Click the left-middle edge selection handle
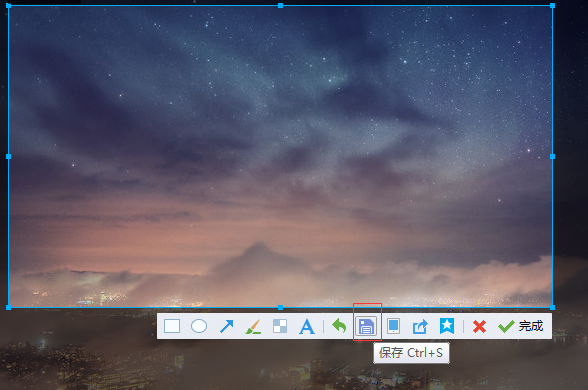Viewport: 588px width, 390px height. (8, 156)
